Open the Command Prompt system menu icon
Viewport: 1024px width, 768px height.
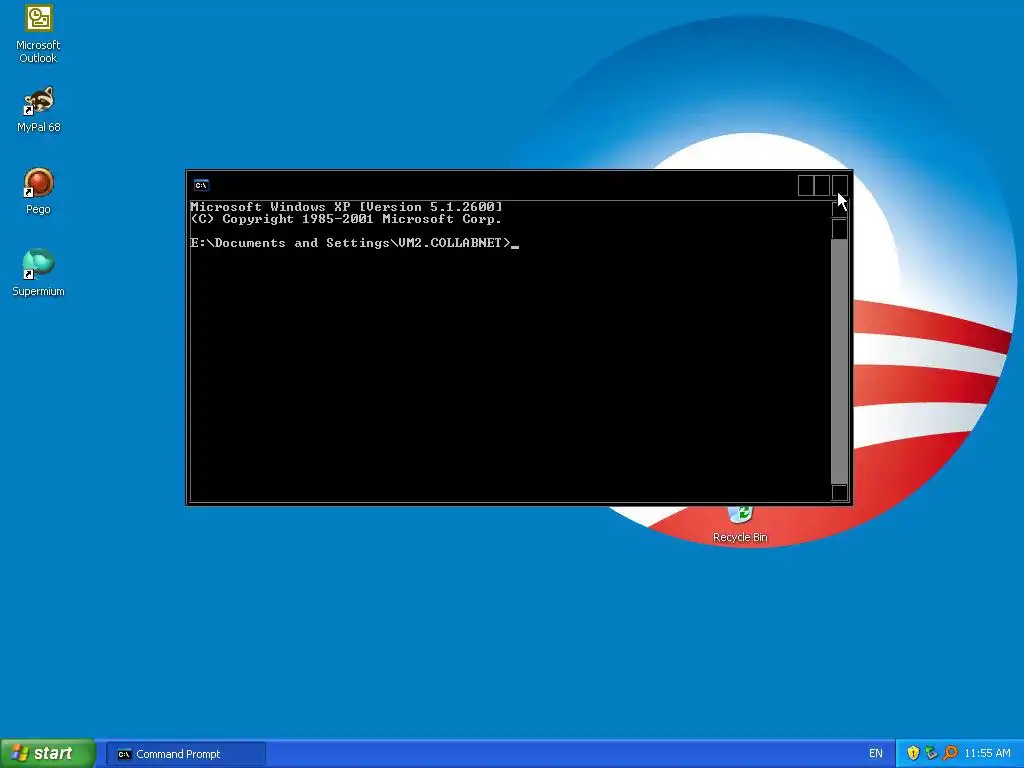click(201, 185)
